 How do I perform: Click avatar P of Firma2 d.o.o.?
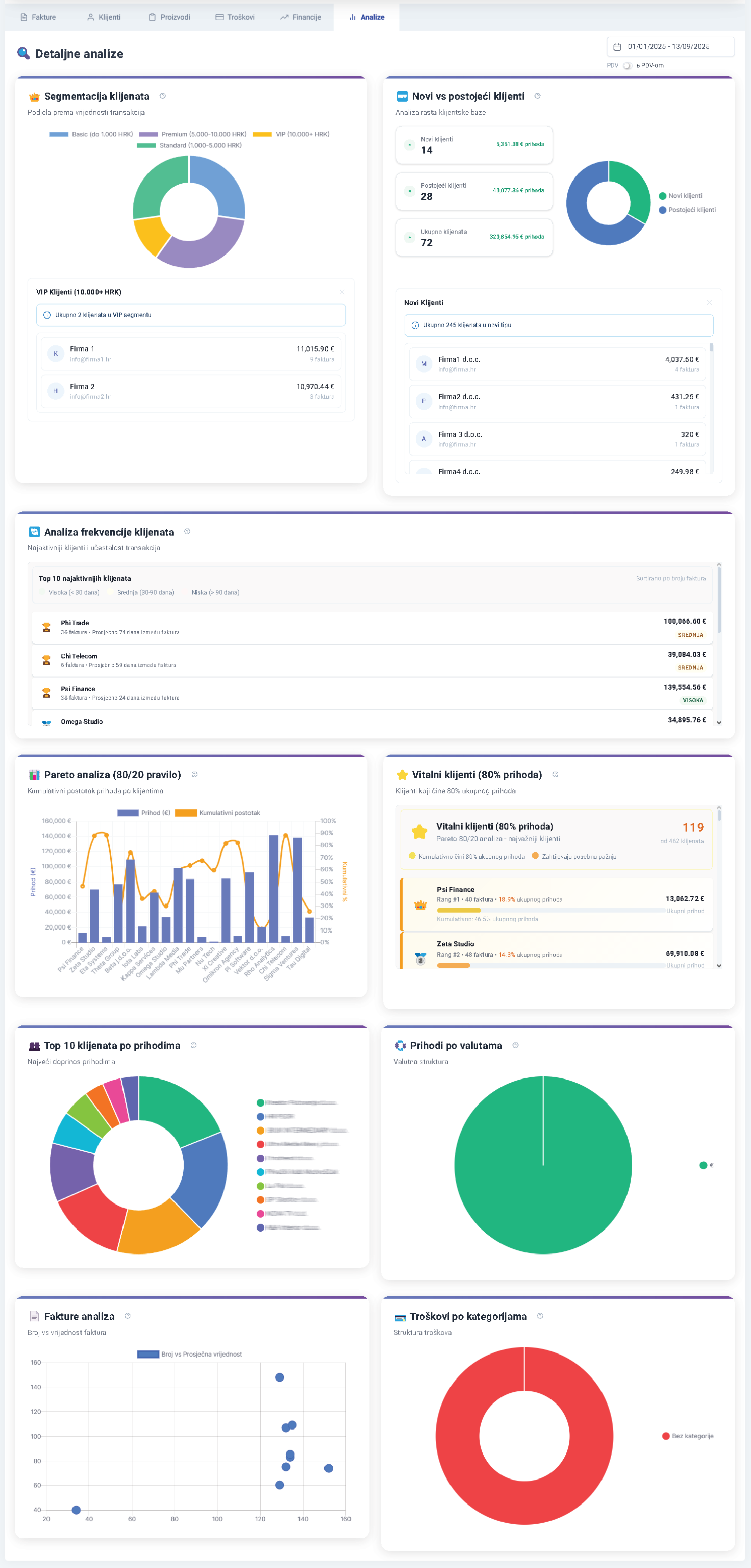click(424, 402)
